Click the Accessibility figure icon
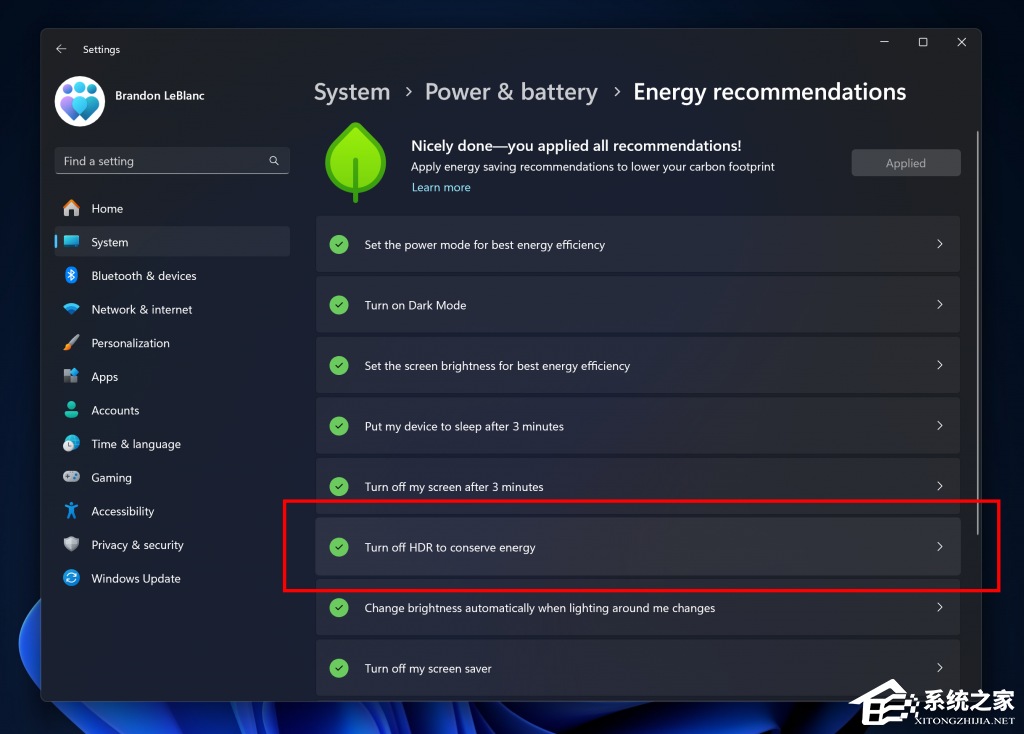This screenshot has height=734, width=1024. click(x=71, y=511)
